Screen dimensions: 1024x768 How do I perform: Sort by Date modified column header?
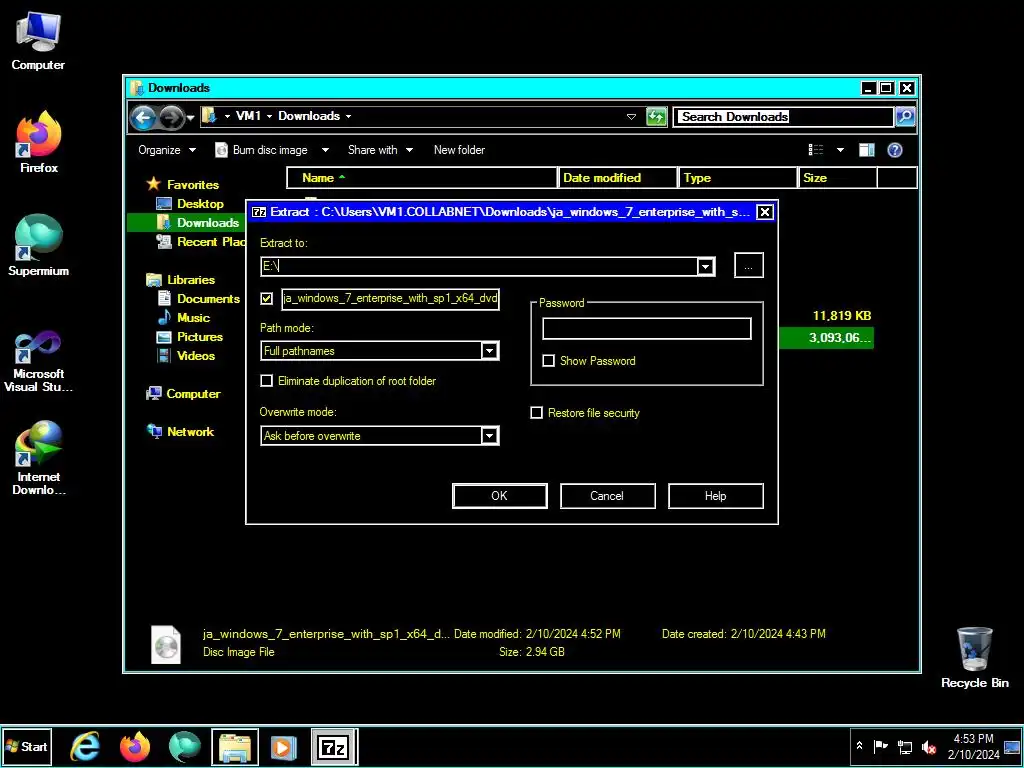pyautogui.click(x=618, y=178)
